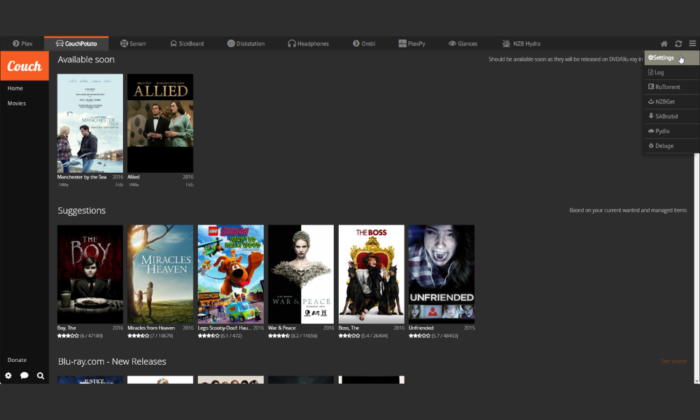
Task: Click the Couch logo
Action: (x=25, y=66)
